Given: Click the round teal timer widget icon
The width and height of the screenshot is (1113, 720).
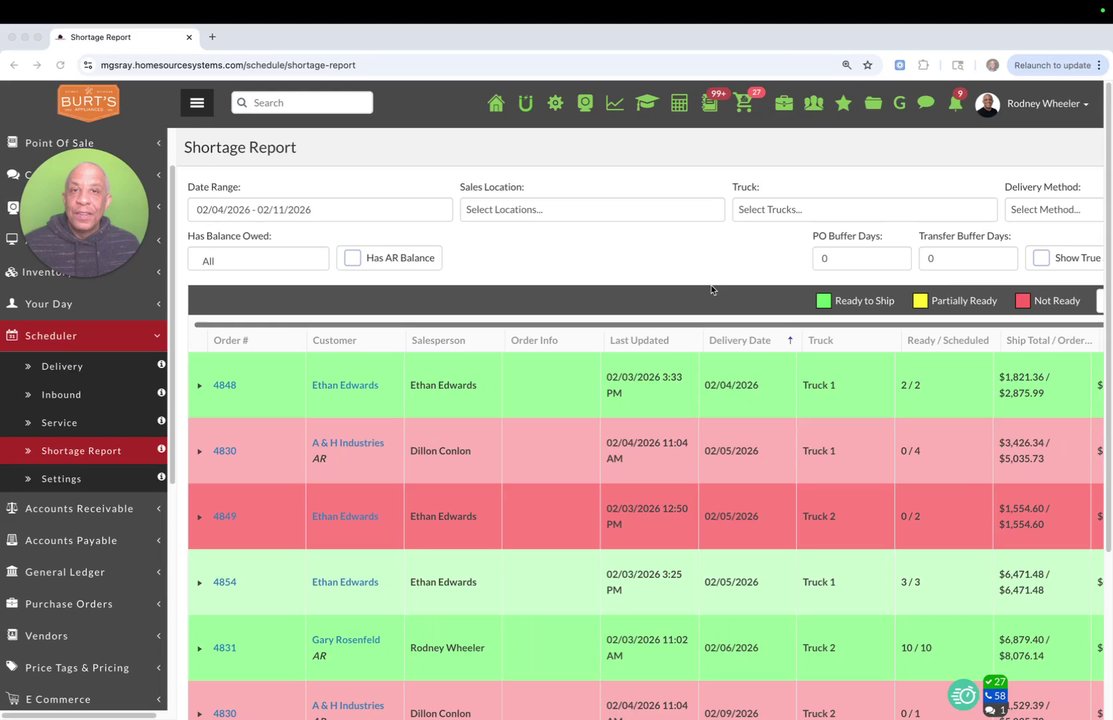Looking at the screenshot, I should 963,694.
